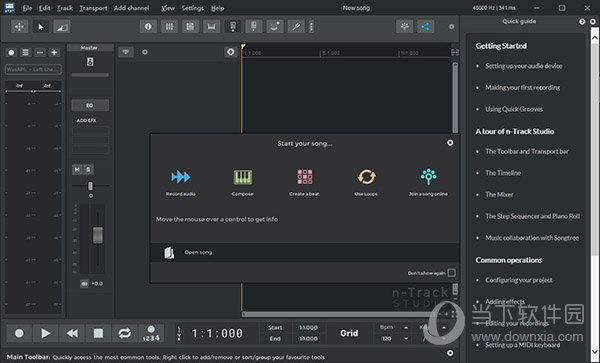This screenshot has width=600, height=363.
Task: Select the fade envelope drawing tool
Action: 61,26
